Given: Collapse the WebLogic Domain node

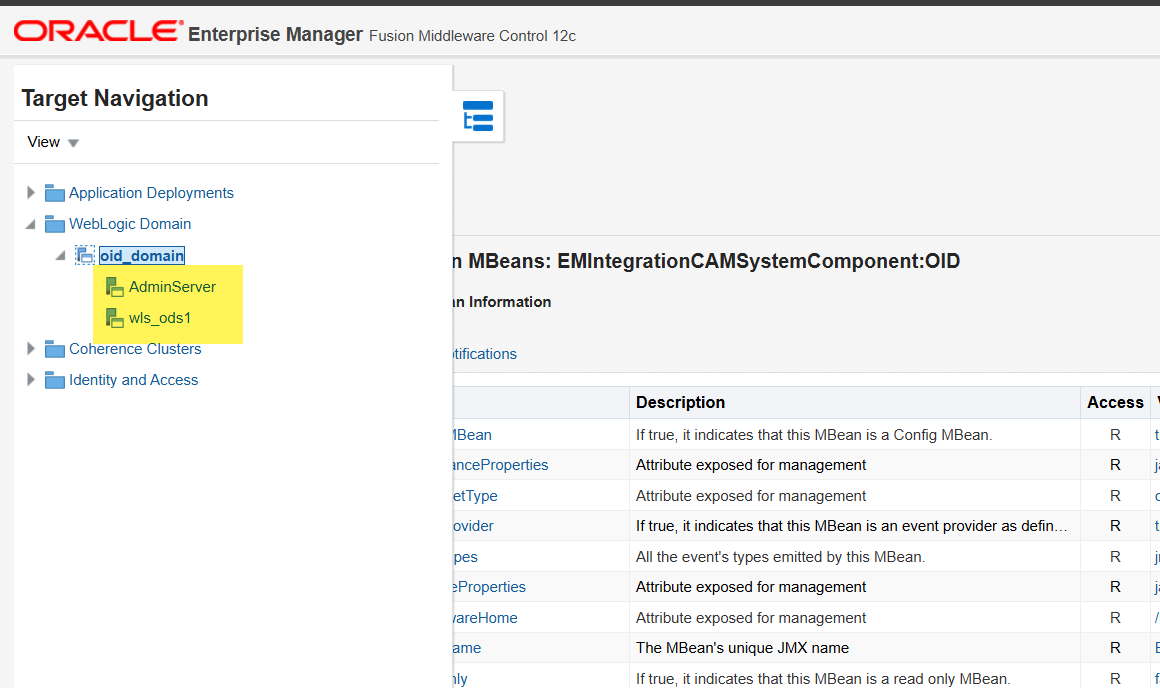Looking at the screenshot, I should pyautogui.click(x=31, y=224).
